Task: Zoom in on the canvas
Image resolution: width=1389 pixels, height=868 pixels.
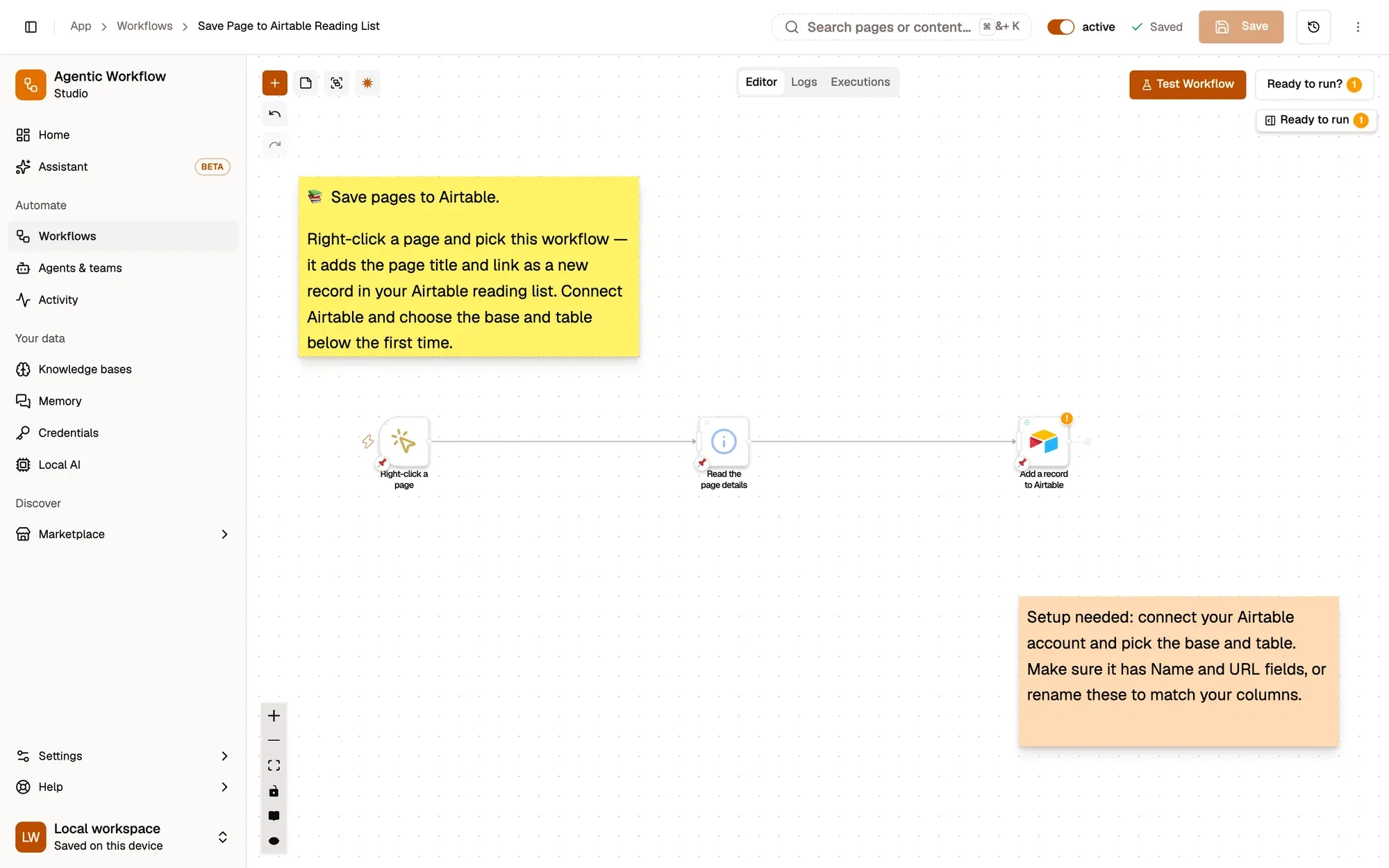Action: 274,716
